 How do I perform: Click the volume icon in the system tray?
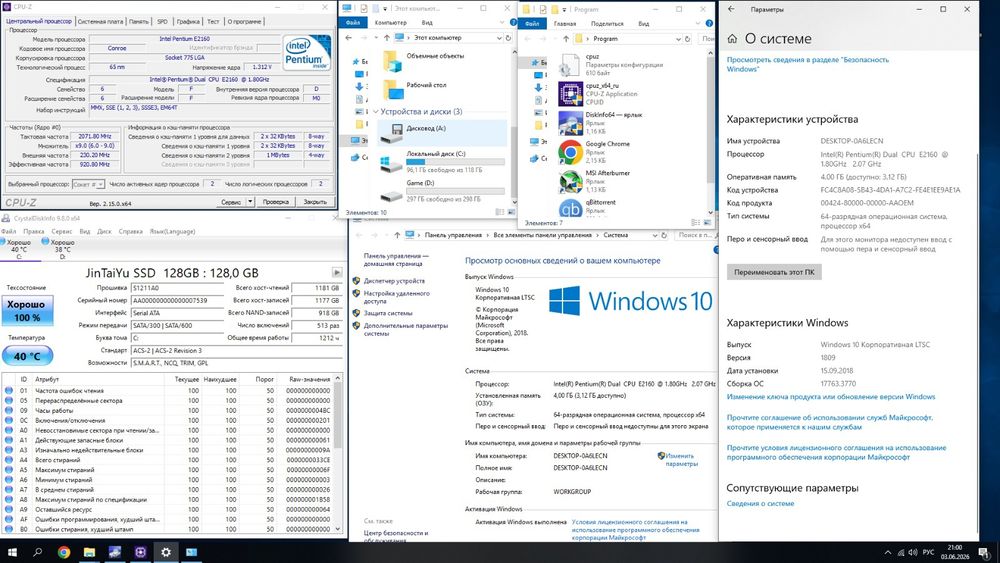[x=913, y=552]
